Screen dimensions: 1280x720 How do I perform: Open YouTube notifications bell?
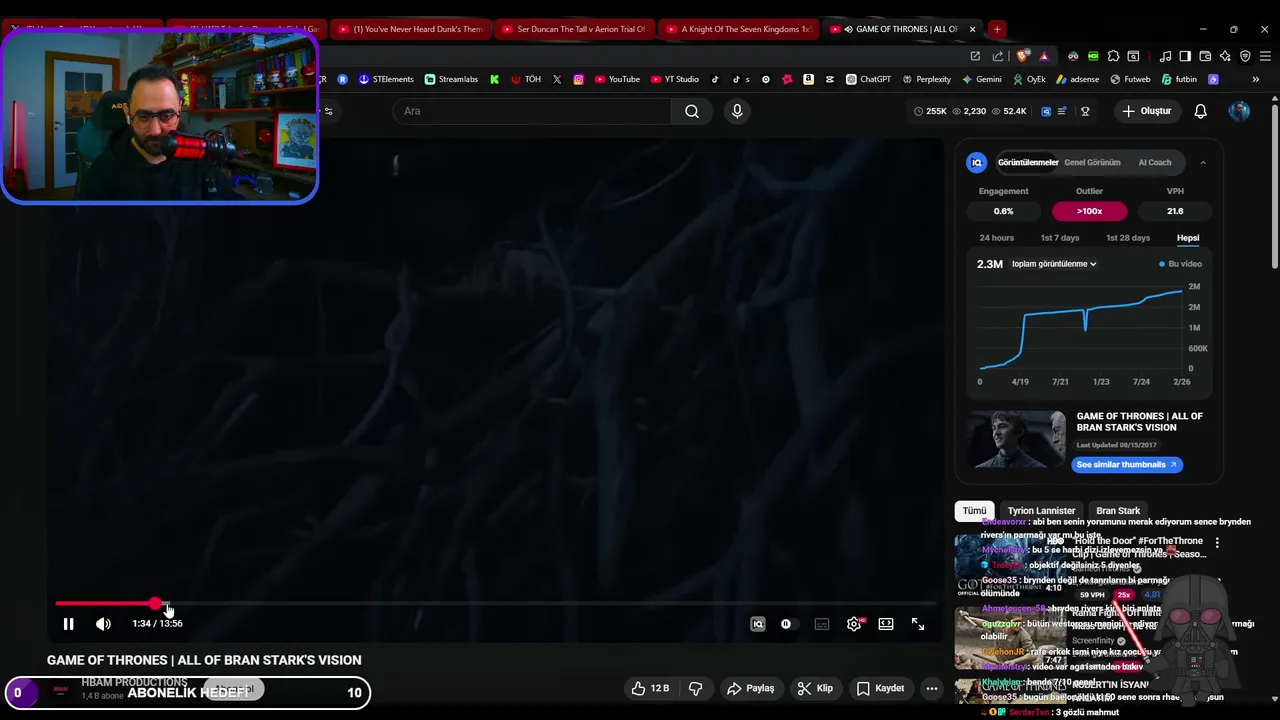coord(1201,111)
